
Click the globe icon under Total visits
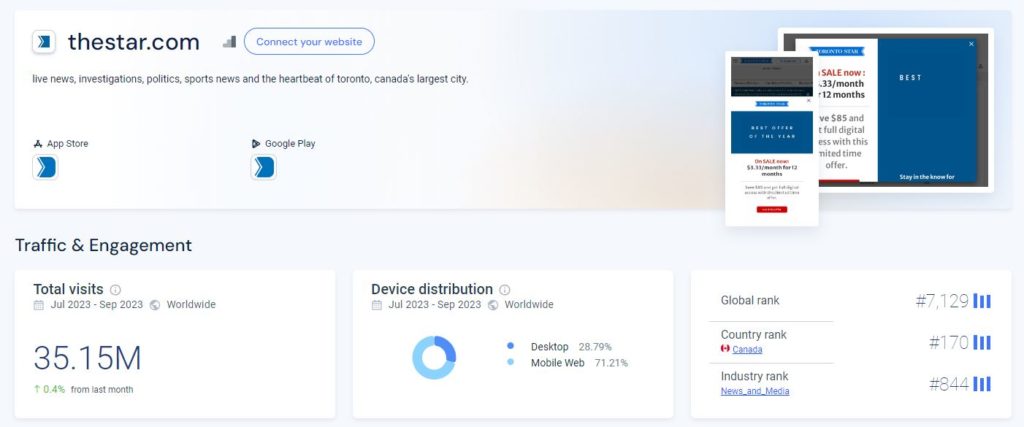155,305
